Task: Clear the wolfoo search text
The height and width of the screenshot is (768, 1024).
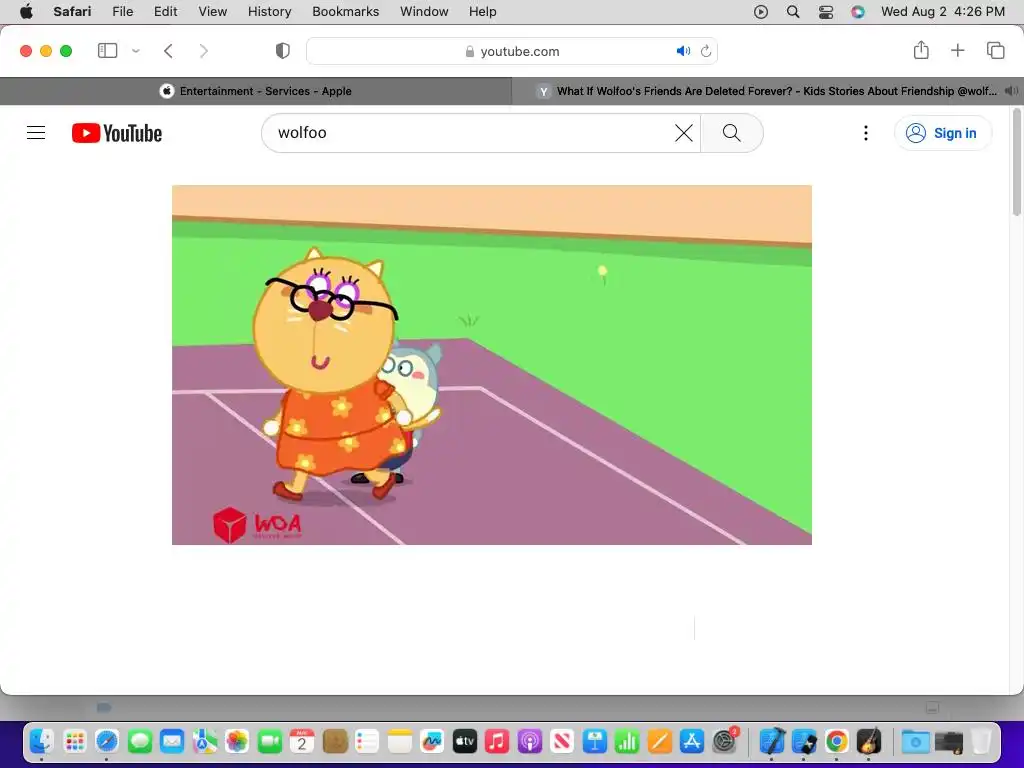Action: (684, 133)
